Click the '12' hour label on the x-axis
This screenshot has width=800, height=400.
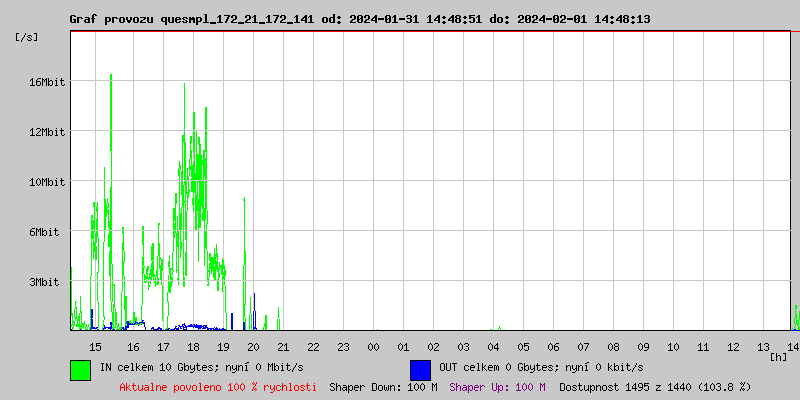click(x=734, y=347)
